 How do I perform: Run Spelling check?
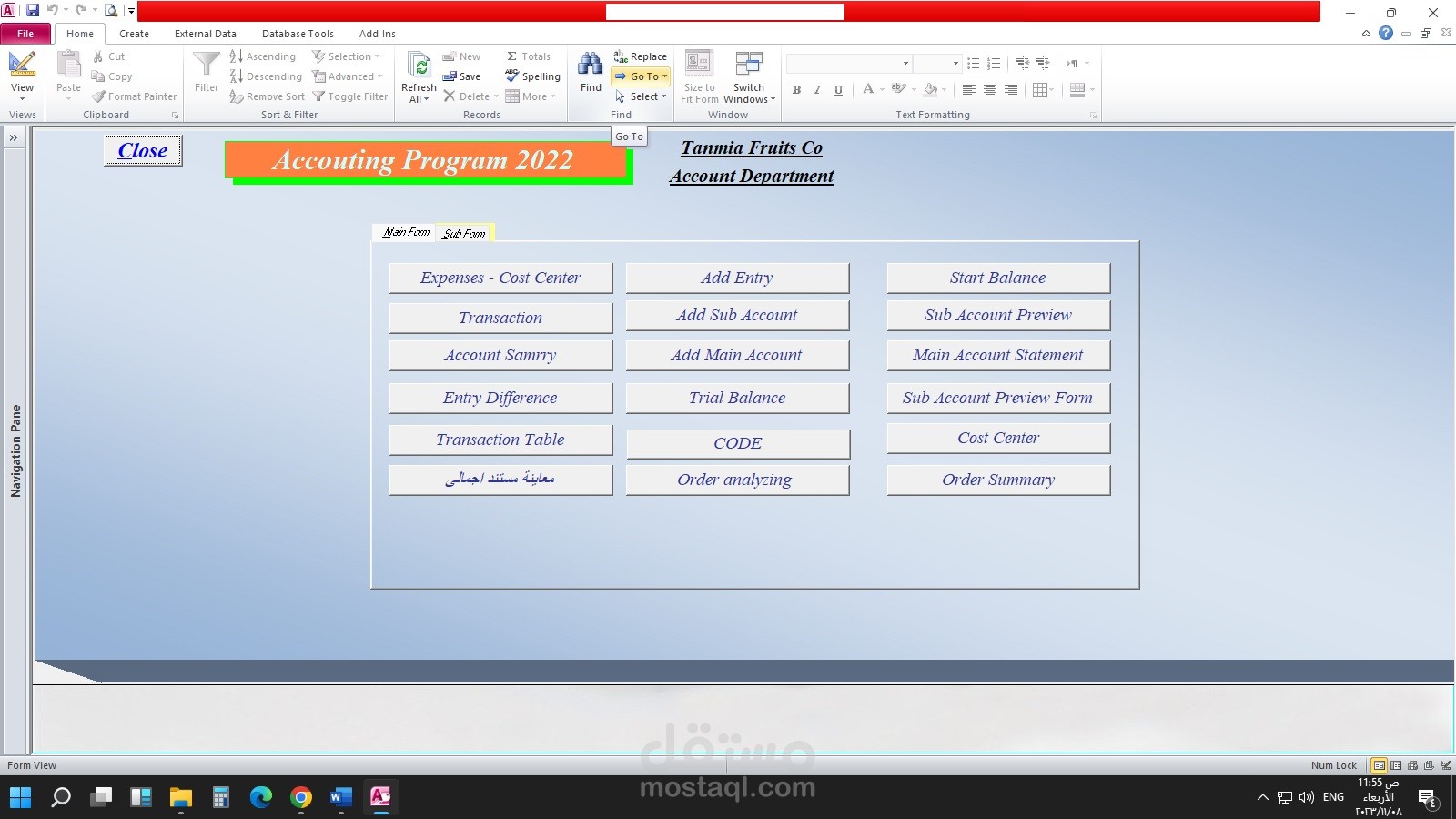[x=533, y=76]
